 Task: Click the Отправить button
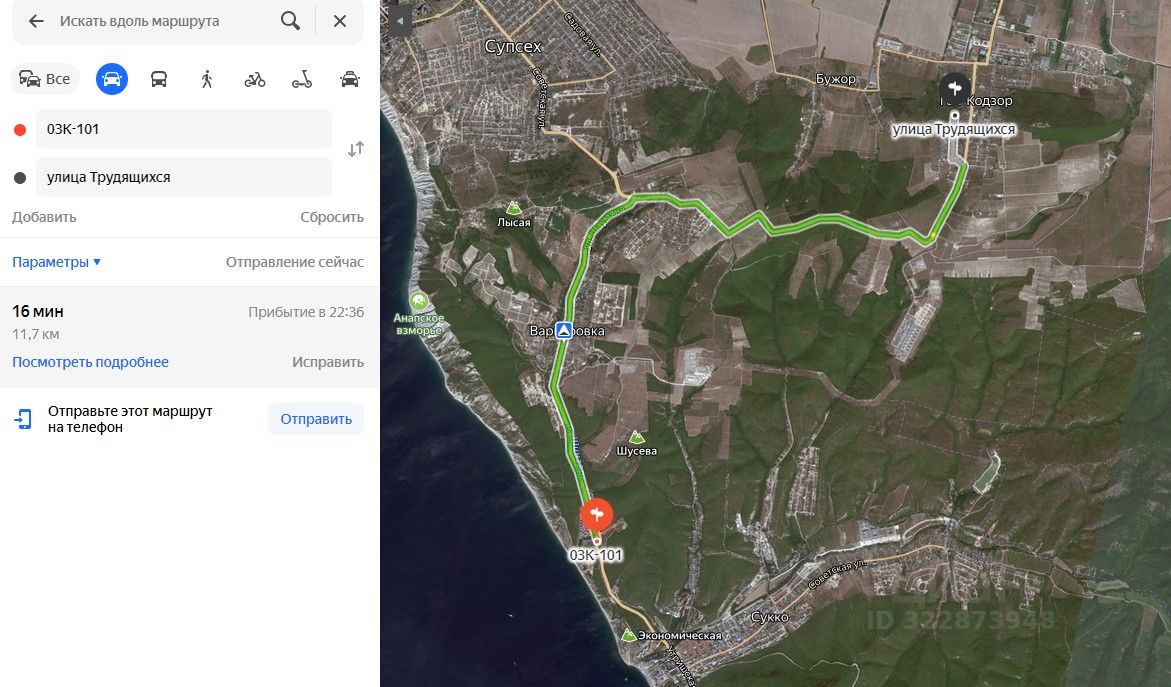316,419
